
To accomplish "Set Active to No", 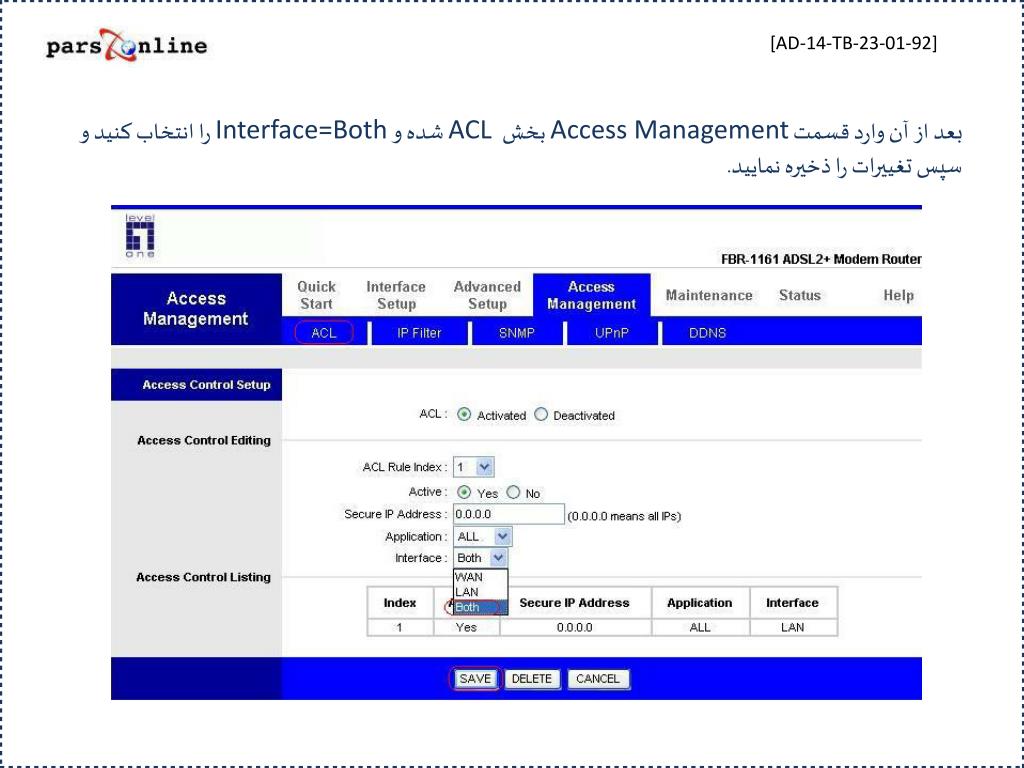I will click(513, 492).
